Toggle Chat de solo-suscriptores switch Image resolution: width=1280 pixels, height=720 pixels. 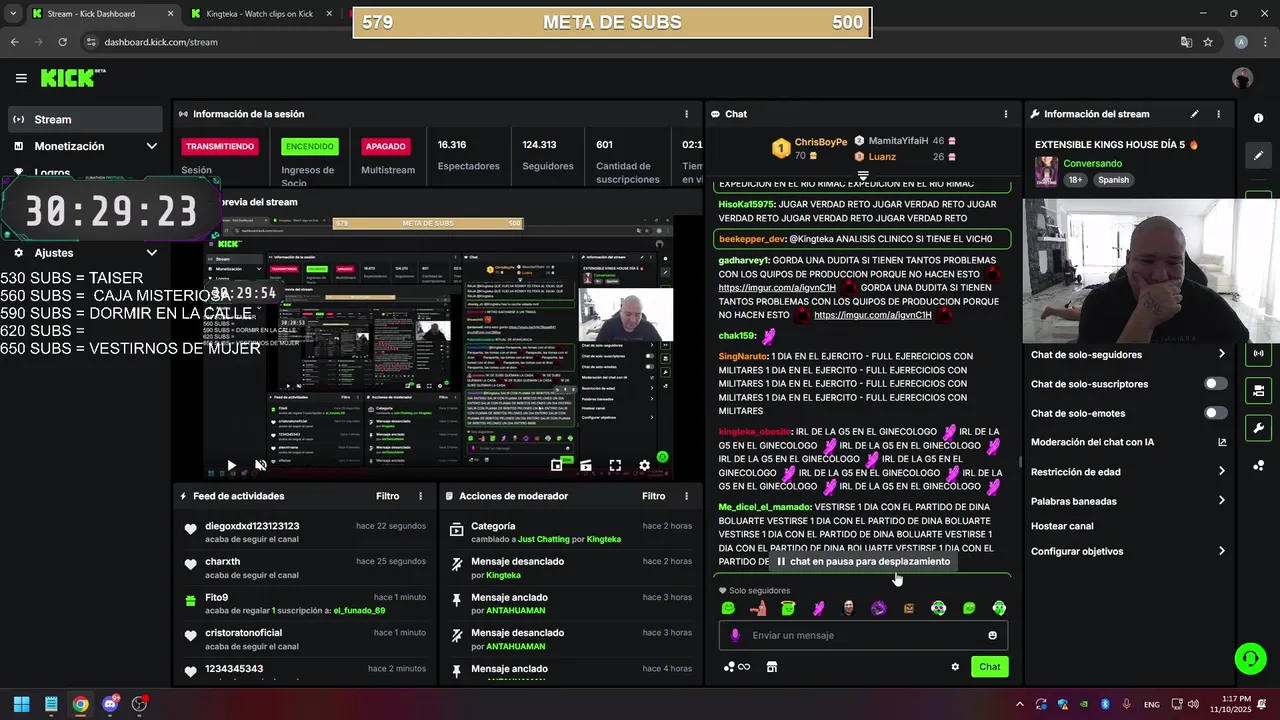(x=1215, y=384)
